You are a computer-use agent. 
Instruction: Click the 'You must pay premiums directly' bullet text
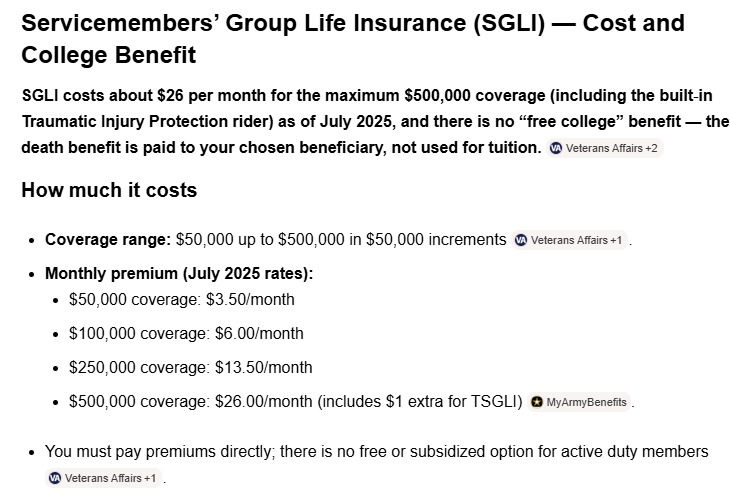[377, 451]
